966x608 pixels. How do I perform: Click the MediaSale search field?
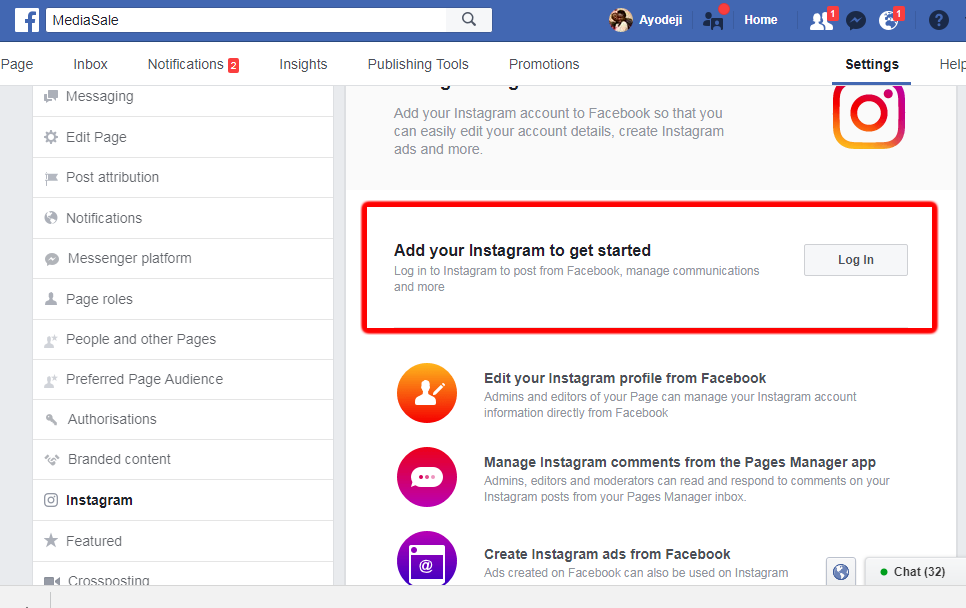point(246,20)
